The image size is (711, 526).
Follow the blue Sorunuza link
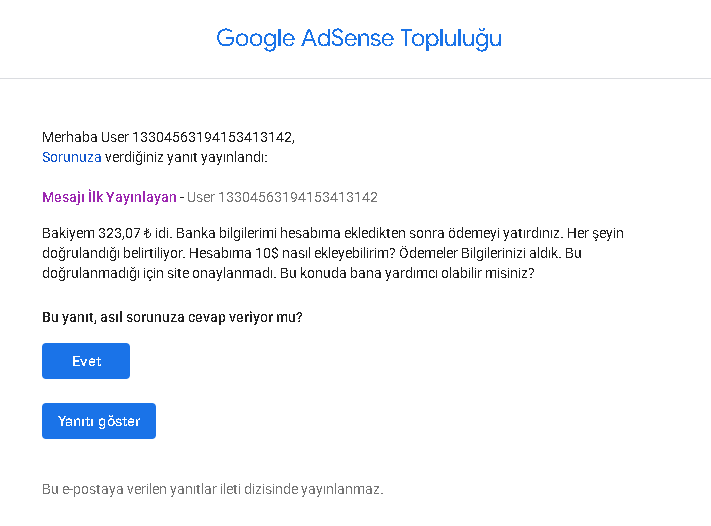72,157
